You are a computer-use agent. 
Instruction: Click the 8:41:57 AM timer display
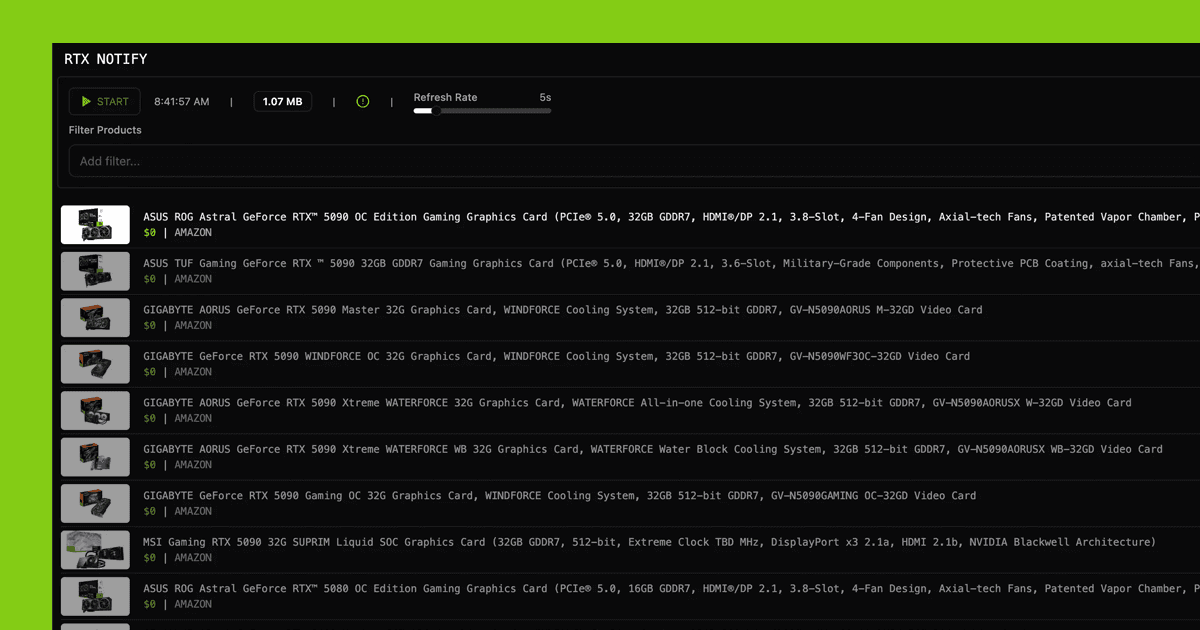(x=181, y=101)
